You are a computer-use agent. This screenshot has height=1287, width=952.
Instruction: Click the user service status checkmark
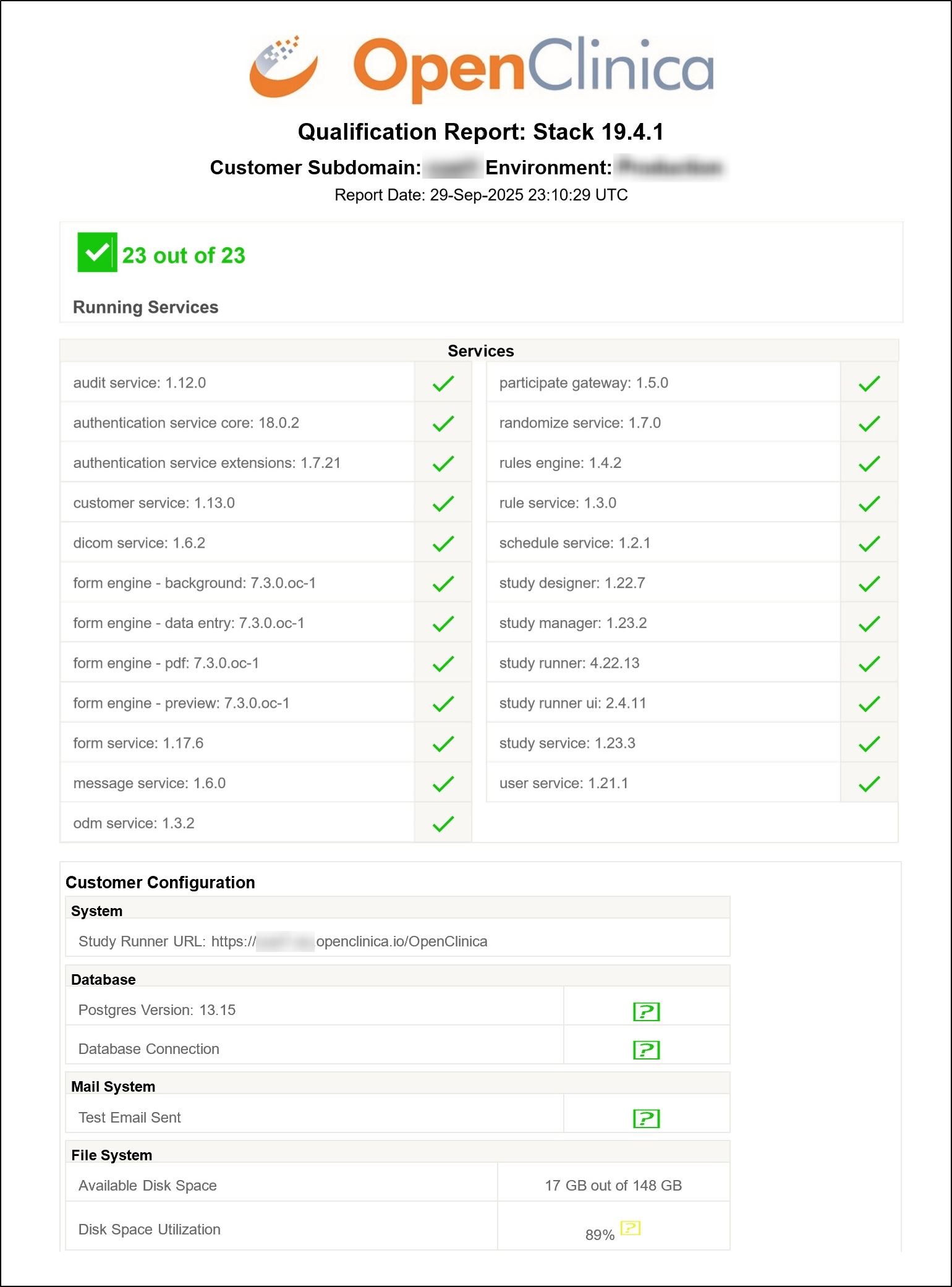869,784
